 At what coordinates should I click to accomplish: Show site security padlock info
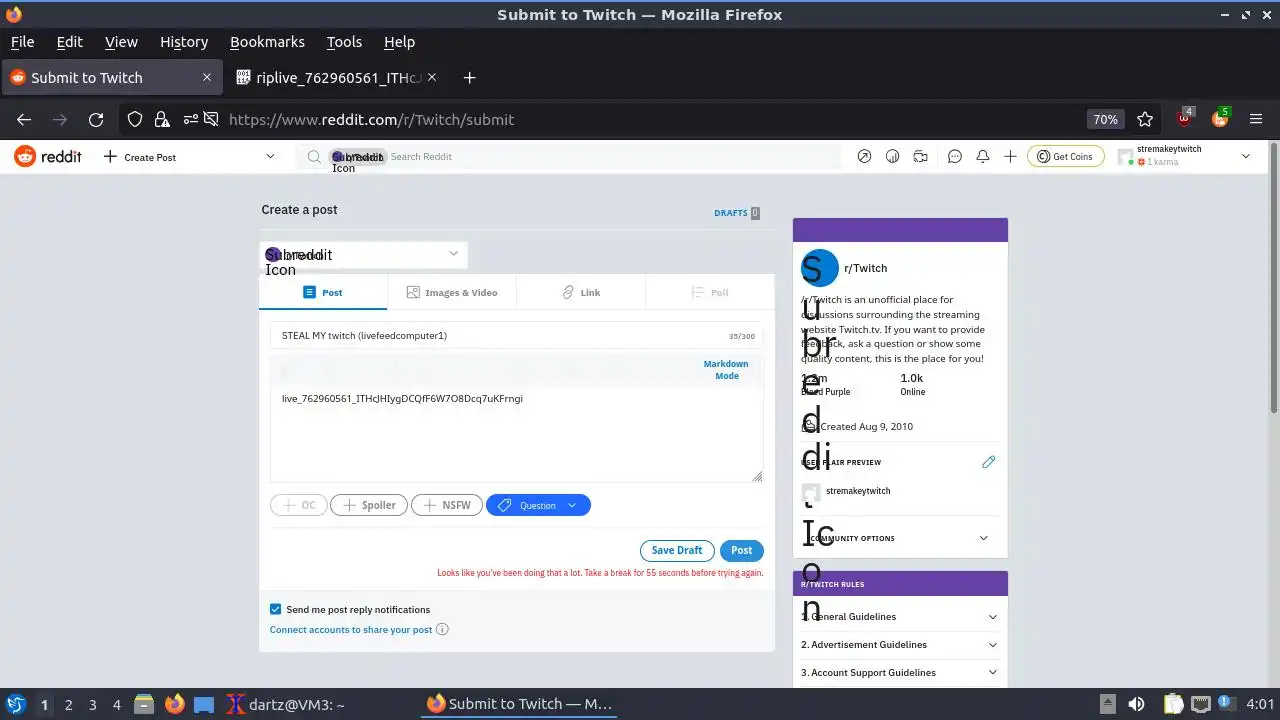click(161, 119)
